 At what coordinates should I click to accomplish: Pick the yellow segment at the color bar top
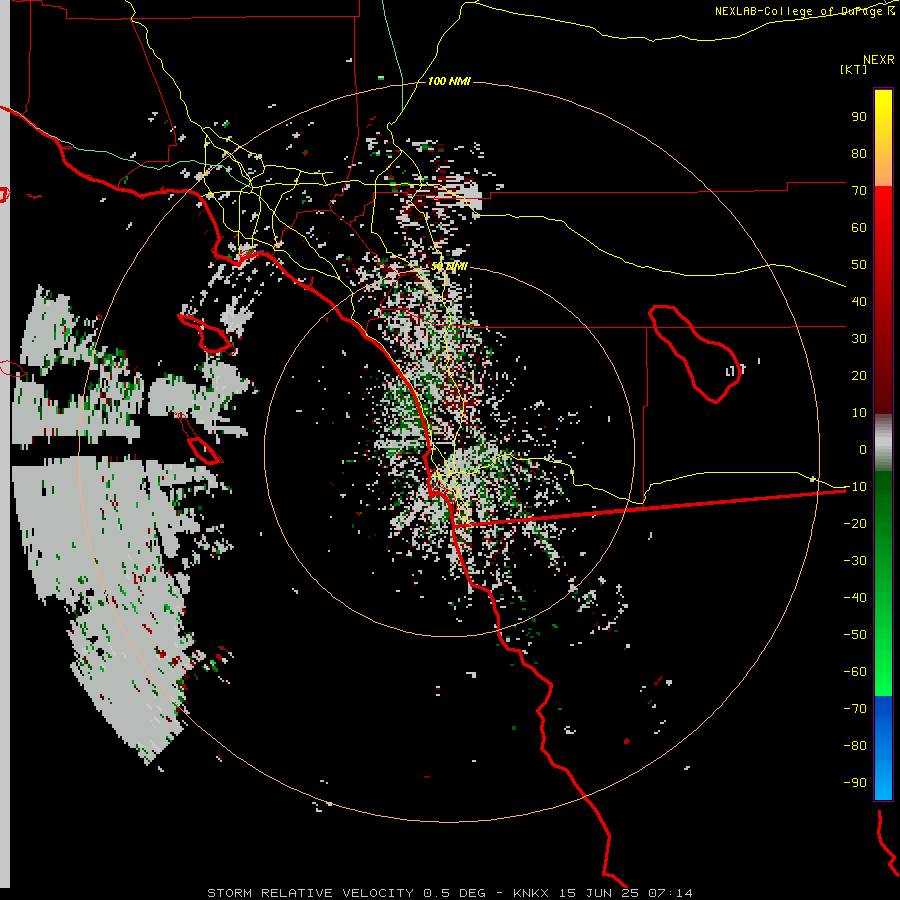coord(883,109)
